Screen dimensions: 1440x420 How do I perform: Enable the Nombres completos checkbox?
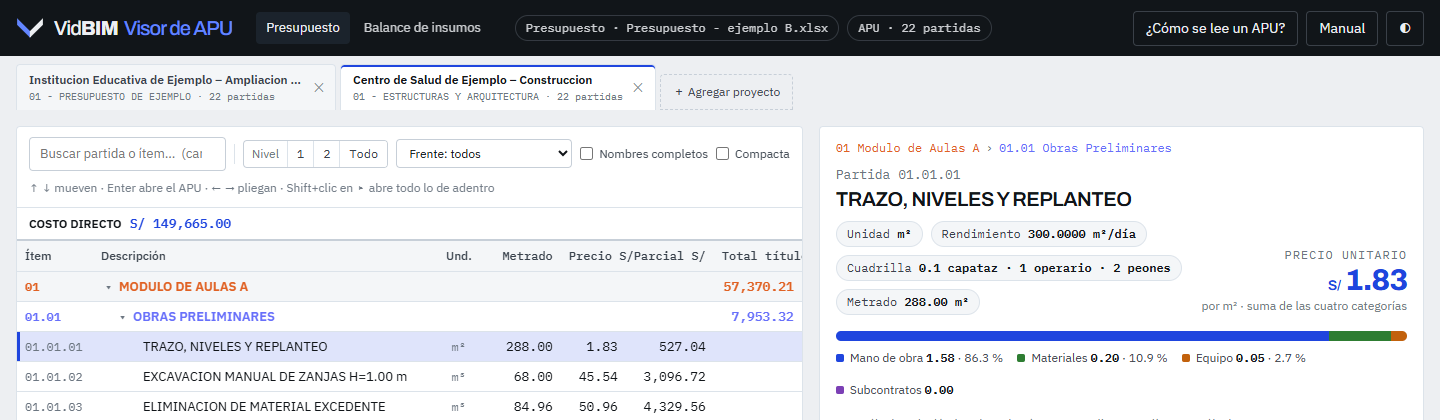pos(587,154)
